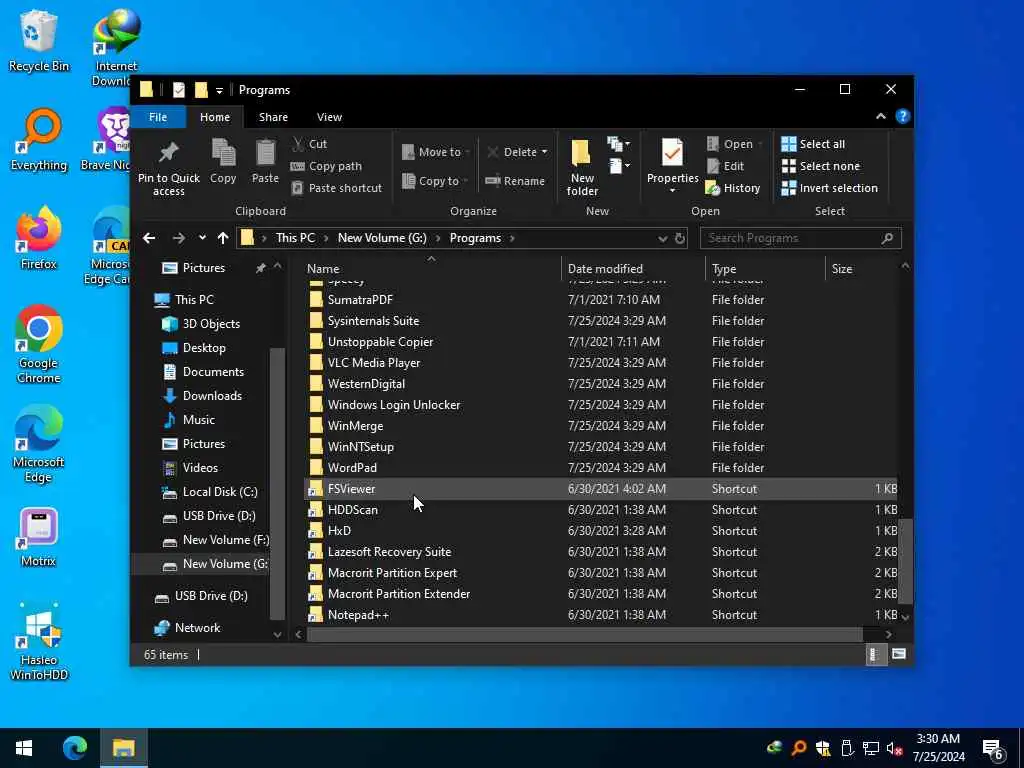This screenshot has width=1024, height=768.
Task: Click the file list vertical scrollbar
Action: [x=905, y=562]
